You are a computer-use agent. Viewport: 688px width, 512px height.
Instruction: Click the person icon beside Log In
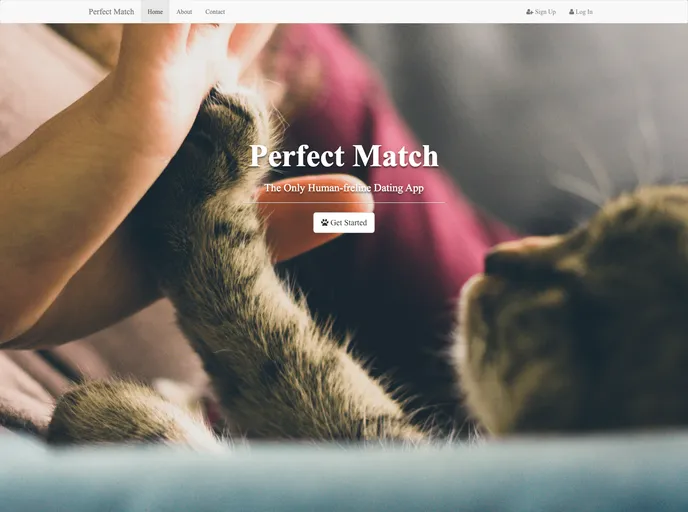[x=571, y=12]
